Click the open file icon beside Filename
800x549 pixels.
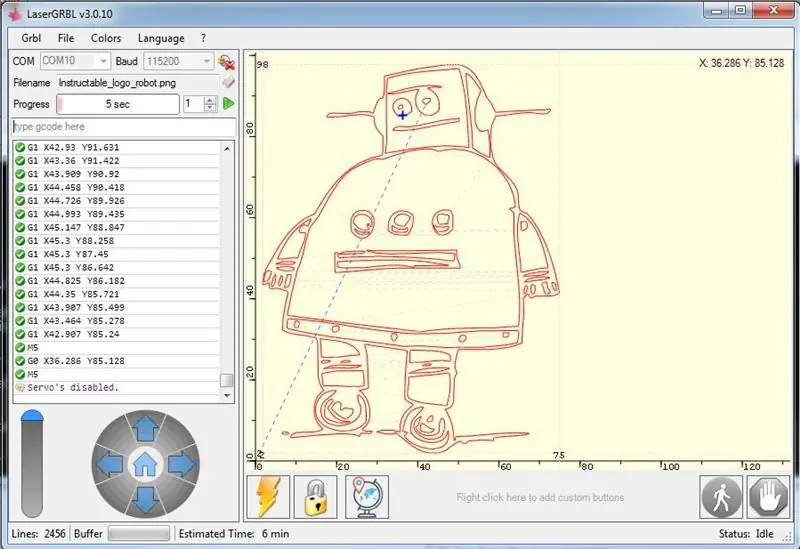pos(228,82)
